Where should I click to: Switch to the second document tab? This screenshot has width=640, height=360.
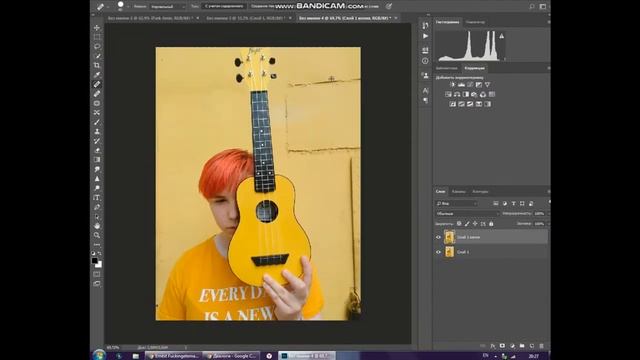click(246, 18)
